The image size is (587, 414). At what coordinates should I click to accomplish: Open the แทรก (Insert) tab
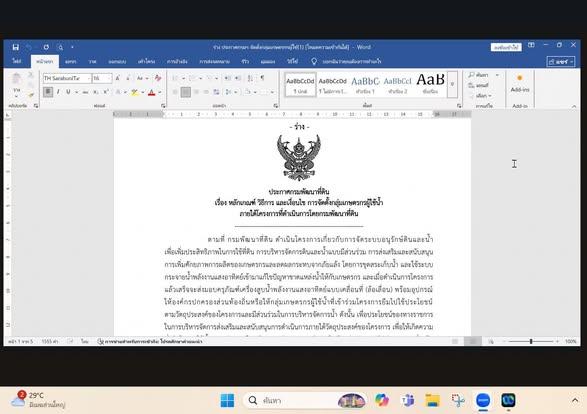70,61
